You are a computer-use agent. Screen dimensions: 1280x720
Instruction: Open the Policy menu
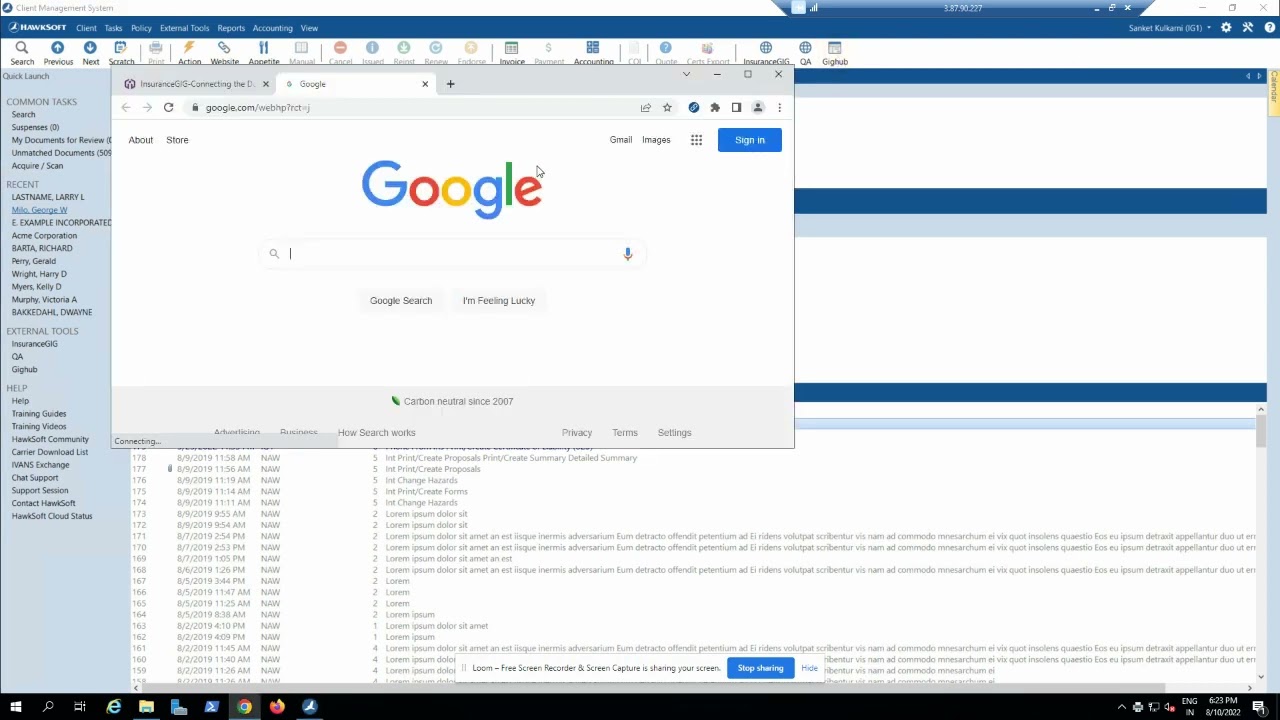coord(141,28)
